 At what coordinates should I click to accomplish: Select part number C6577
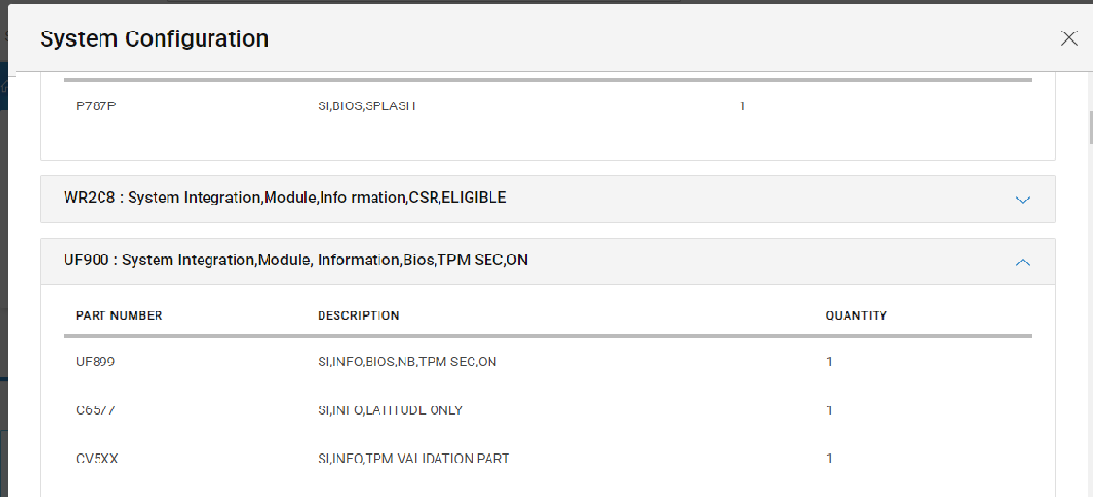pyautogui.click(x=96, y=410)
